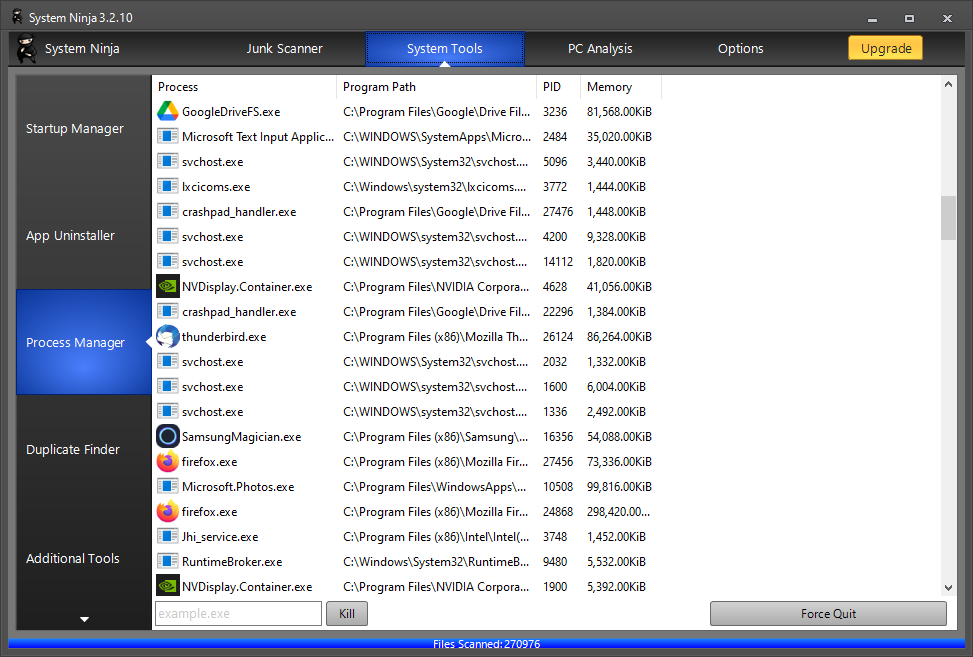Click the firefox.exe icon with PID 24868
The image size is (973, 657).
tap(168, 512)
